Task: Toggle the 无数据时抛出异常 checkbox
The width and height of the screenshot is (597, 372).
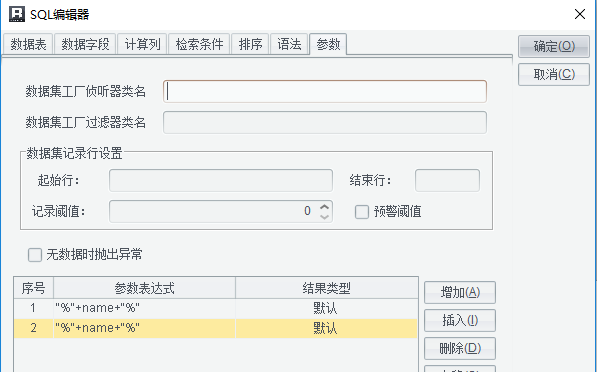Action: coord(35,255)
